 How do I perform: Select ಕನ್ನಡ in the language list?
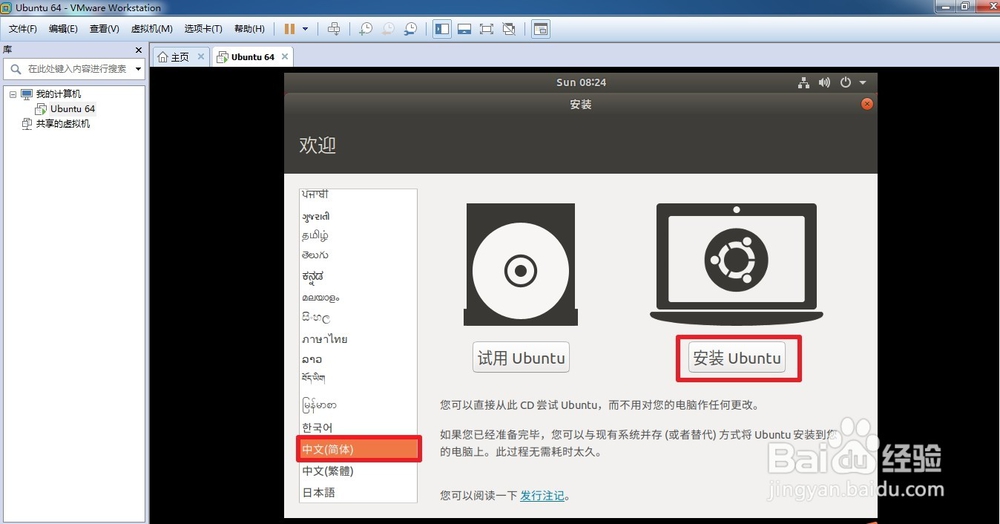click(358, 276)
